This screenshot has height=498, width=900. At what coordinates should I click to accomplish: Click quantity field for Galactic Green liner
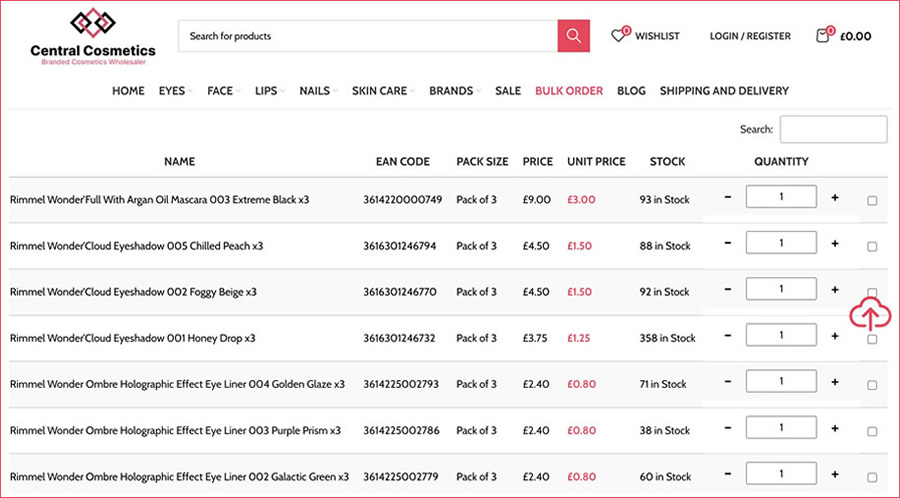[781, 473]
